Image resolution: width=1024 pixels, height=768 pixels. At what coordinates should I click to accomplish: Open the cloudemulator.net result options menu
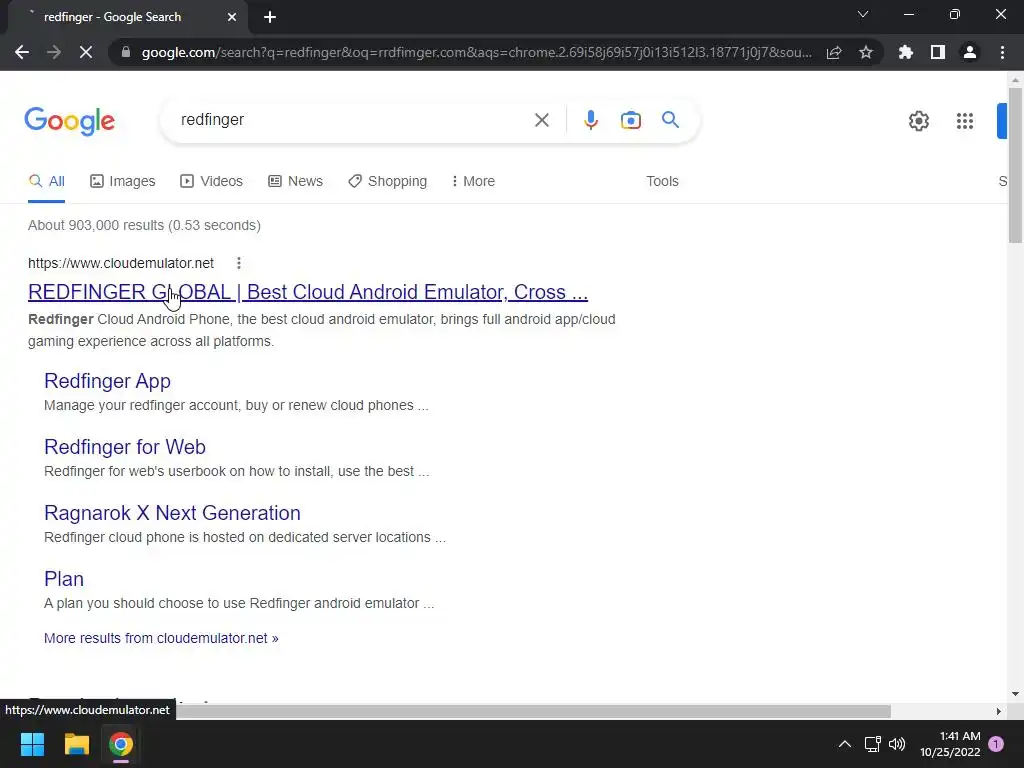pos(239,263)
